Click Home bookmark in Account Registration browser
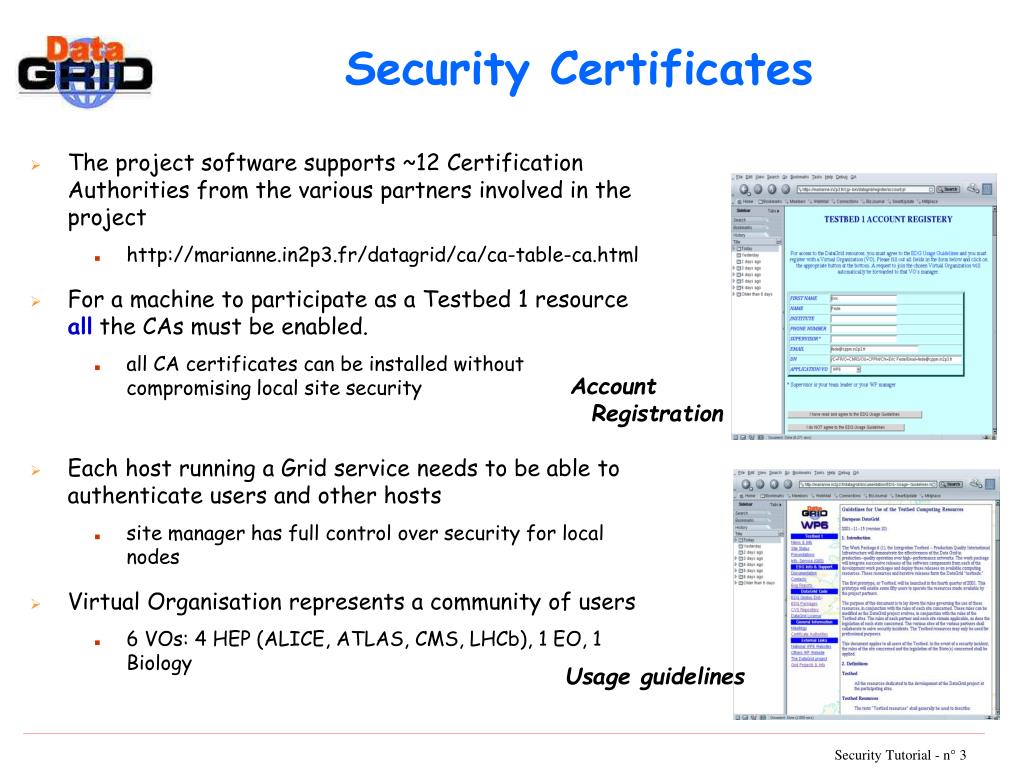Image resolution: width=1024 pixels, height=768 pixels. 746,201
